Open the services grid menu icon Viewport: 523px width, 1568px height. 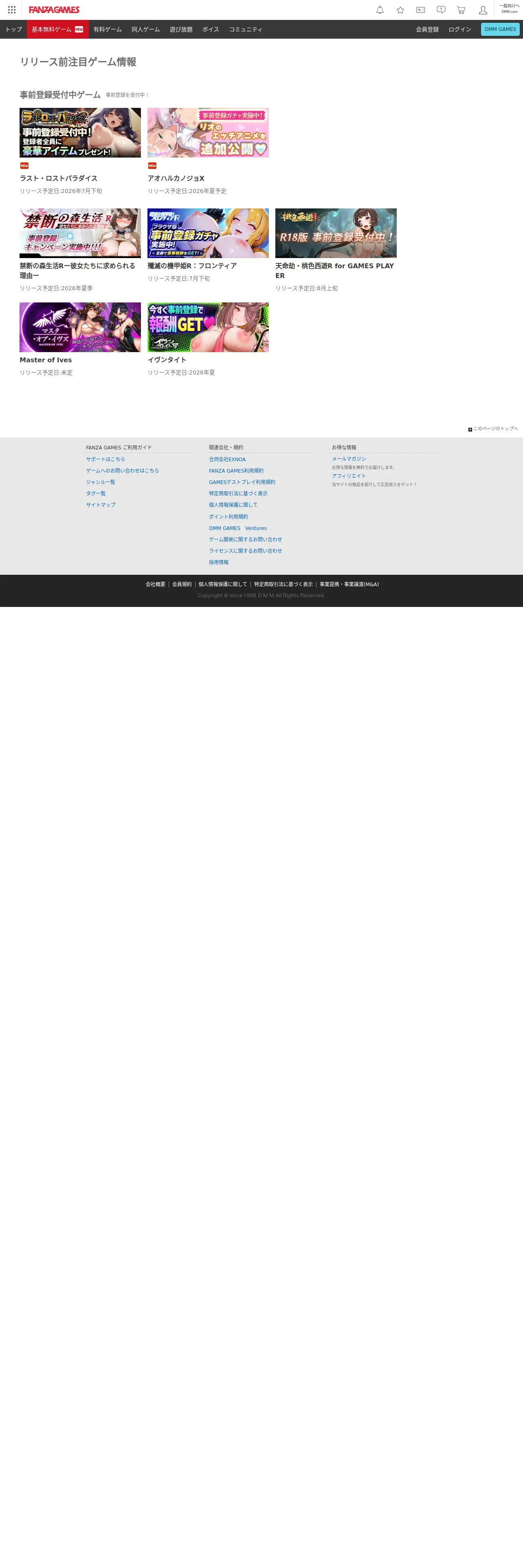11,10
